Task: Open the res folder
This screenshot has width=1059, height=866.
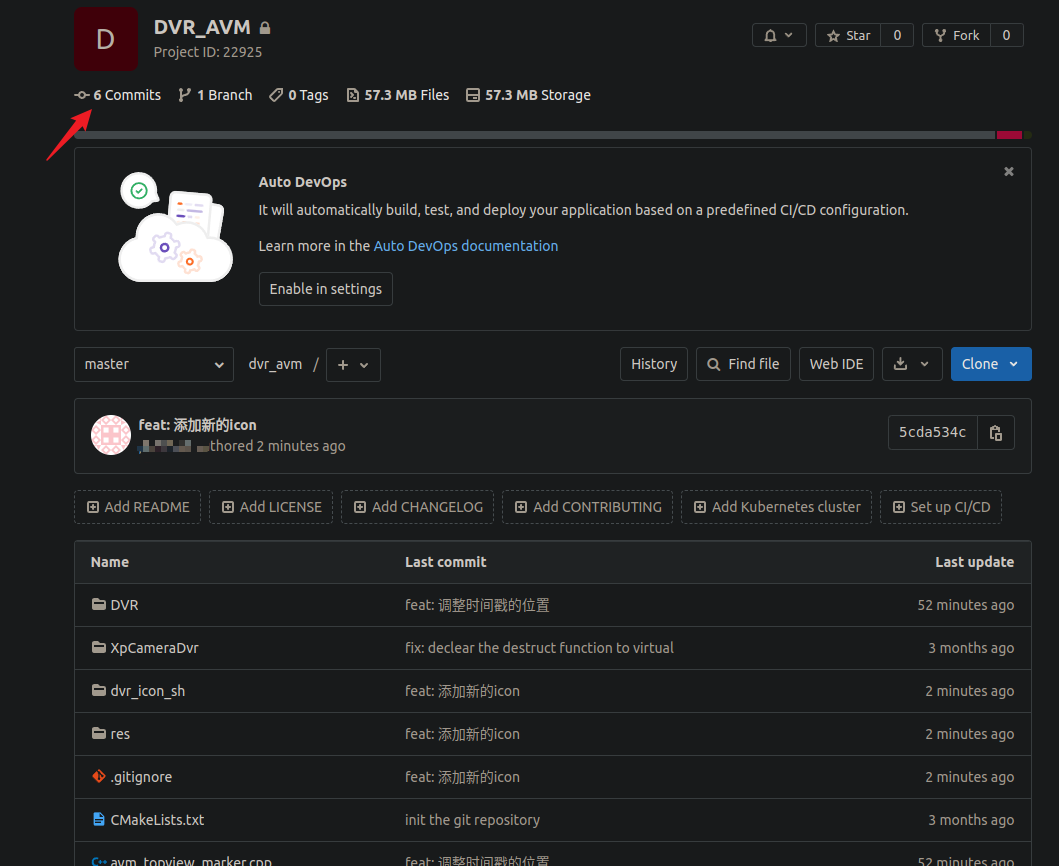Action: tap(120, 734)
